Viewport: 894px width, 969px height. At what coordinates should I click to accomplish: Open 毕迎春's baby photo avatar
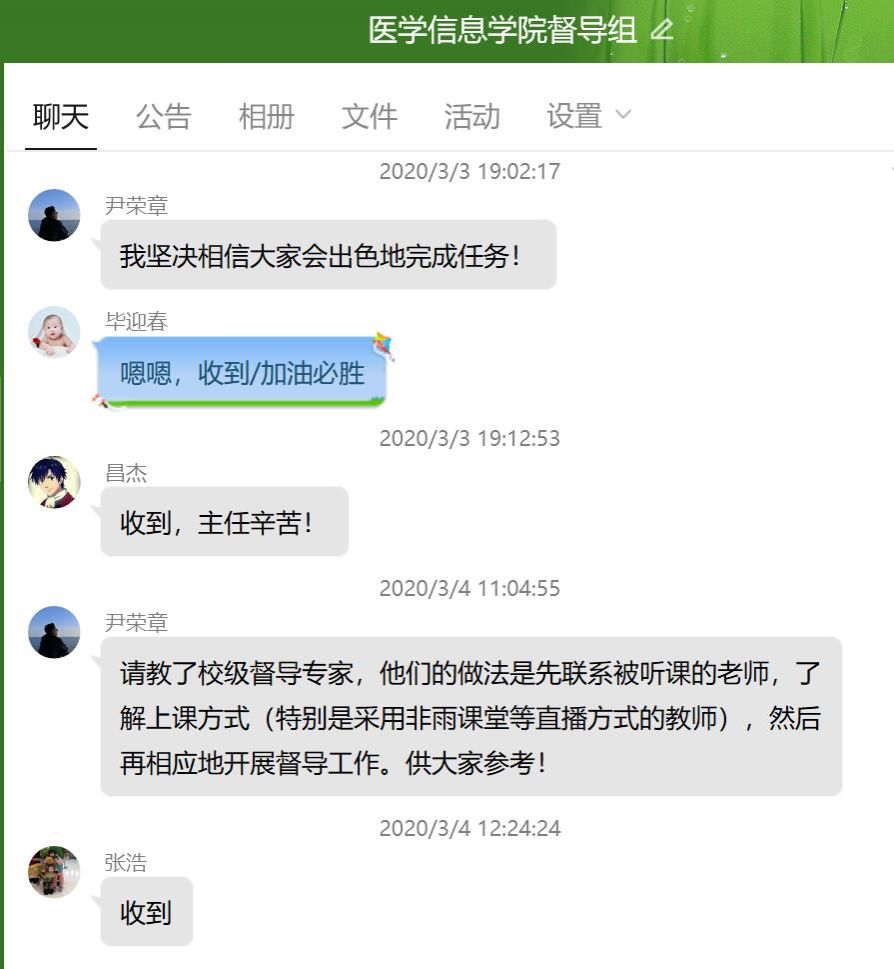[x=54, y=332]
